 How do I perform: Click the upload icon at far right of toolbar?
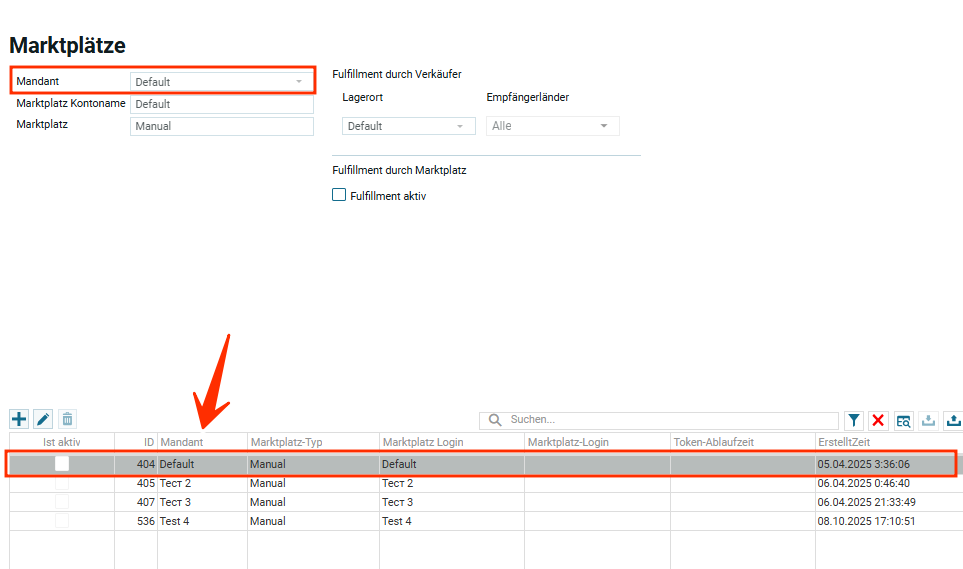952,421
